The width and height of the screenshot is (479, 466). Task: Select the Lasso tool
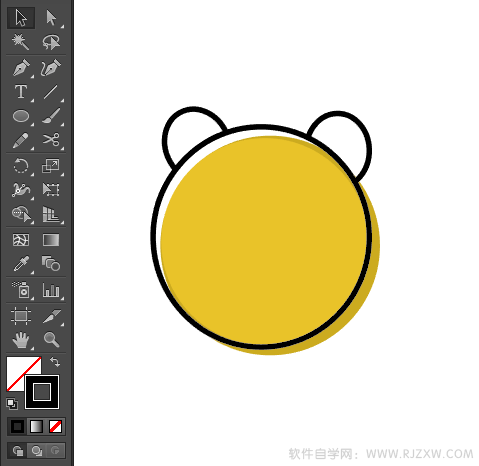(x=51, y=42)
